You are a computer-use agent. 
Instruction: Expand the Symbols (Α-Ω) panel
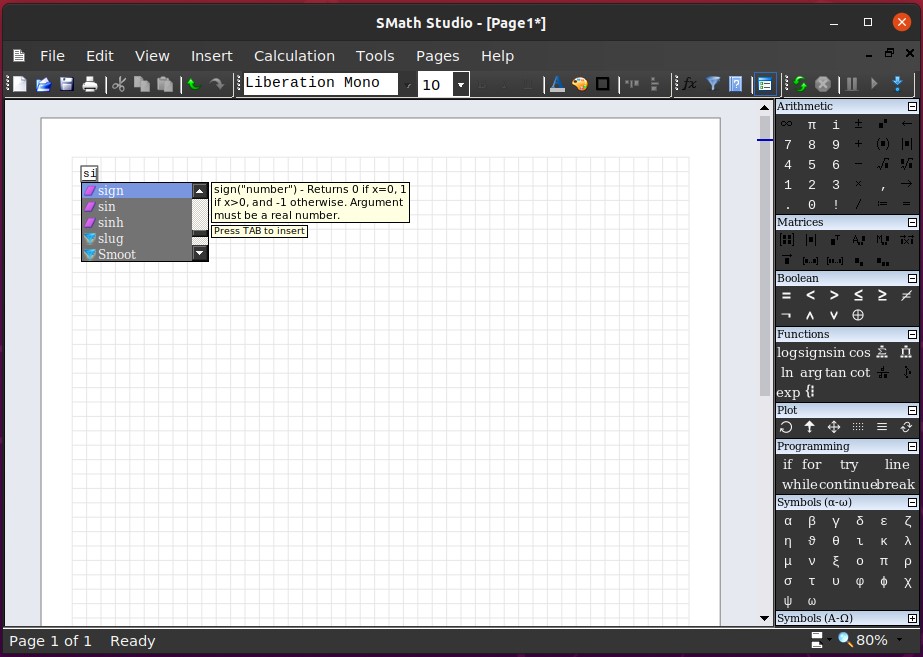(x=912, y=619)
